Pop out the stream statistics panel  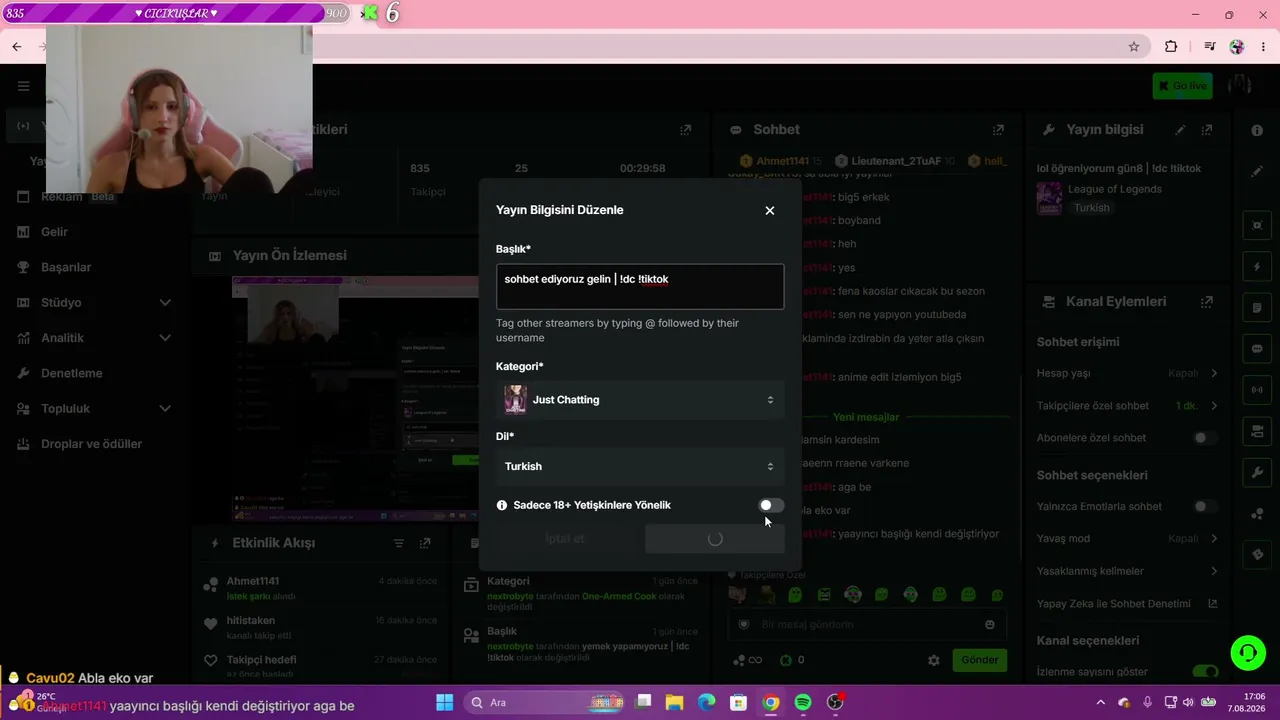point(685,130)
